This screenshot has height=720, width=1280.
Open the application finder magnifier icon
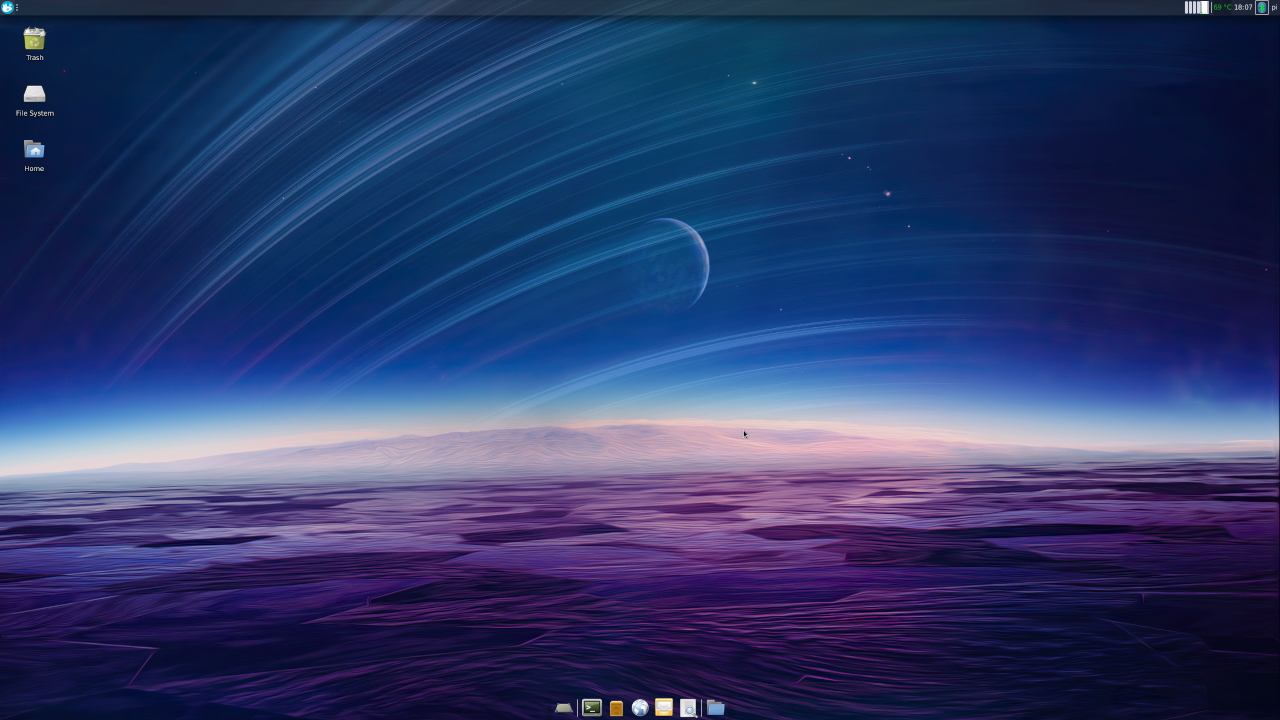(688, 708)
